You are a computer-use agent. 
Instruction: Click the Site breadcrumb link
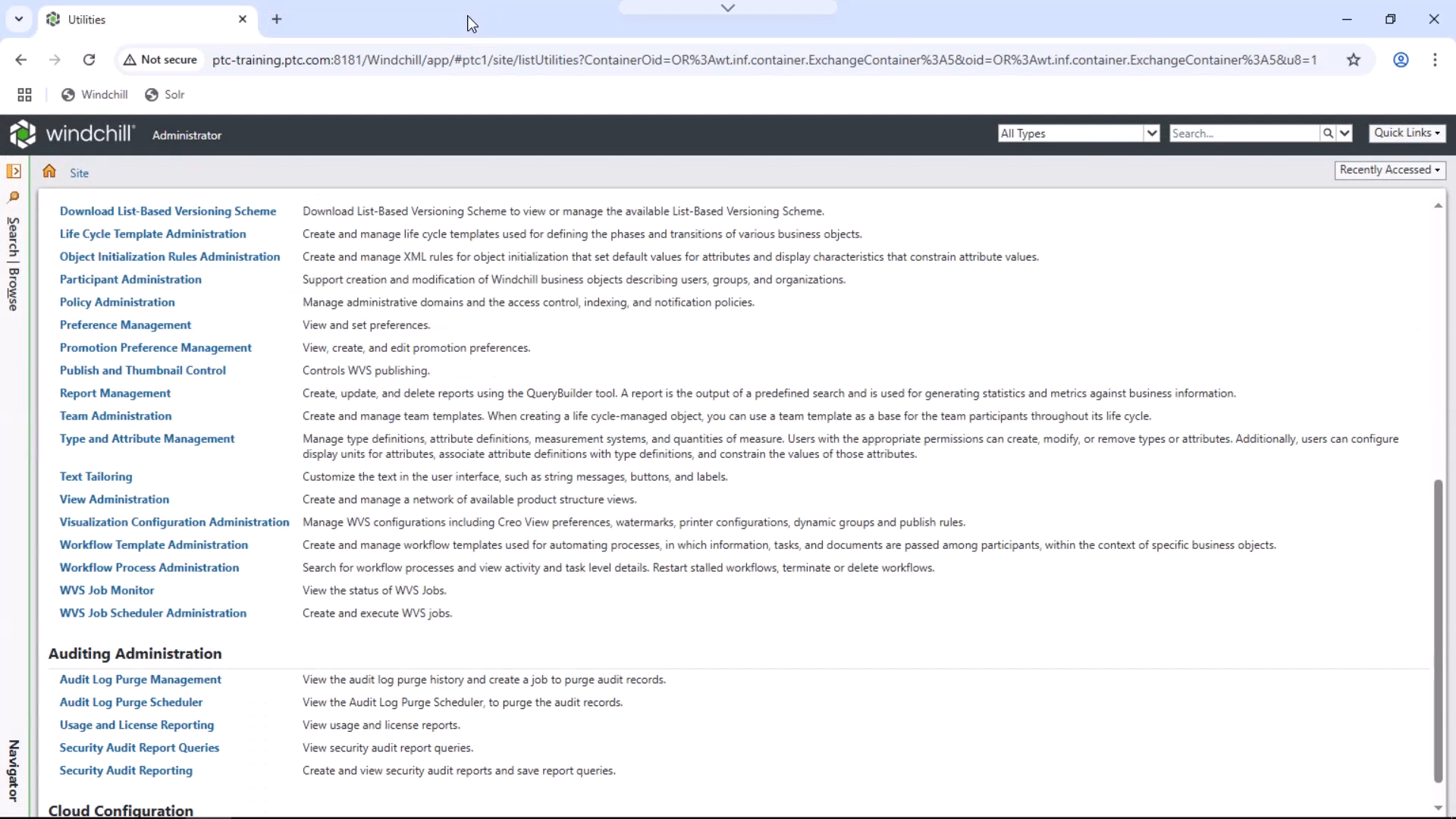click(79, 173)
